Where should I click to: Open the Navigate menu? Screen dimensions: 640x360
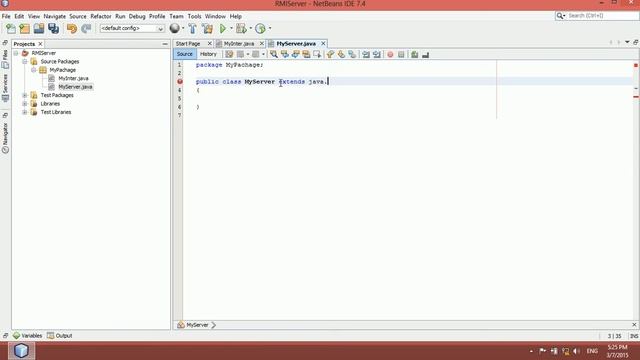[55, 16]
